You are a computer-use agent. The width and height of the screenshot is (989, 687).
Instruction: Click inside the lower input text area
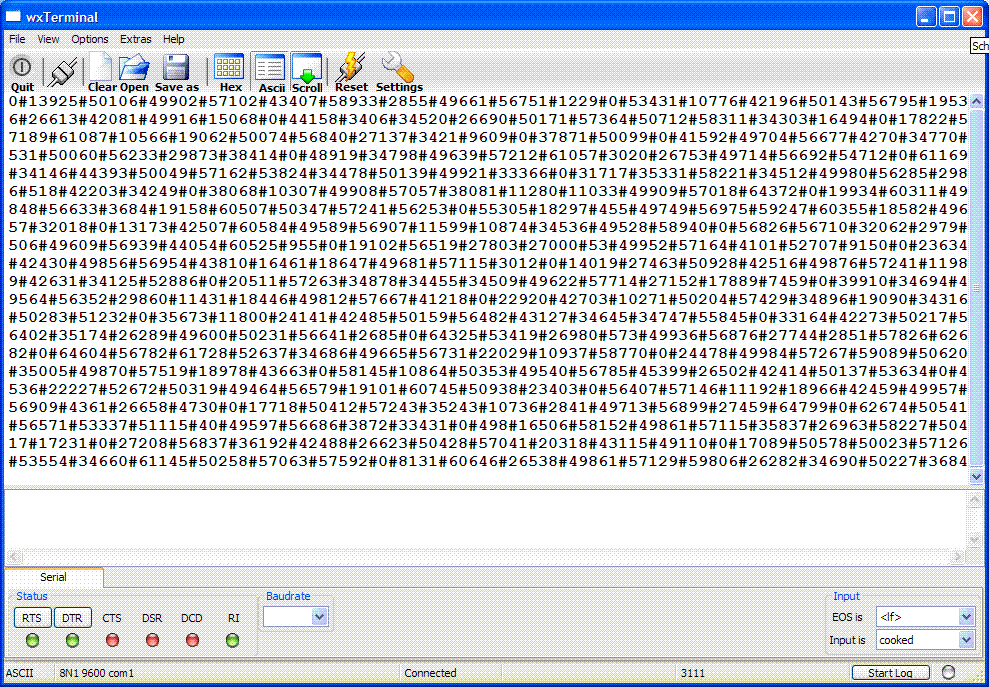486,519
